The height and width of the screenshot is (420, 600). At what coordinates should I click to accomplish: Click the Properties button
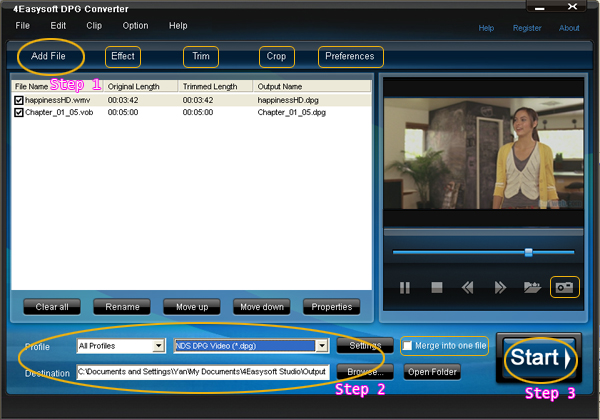point(332,307)
